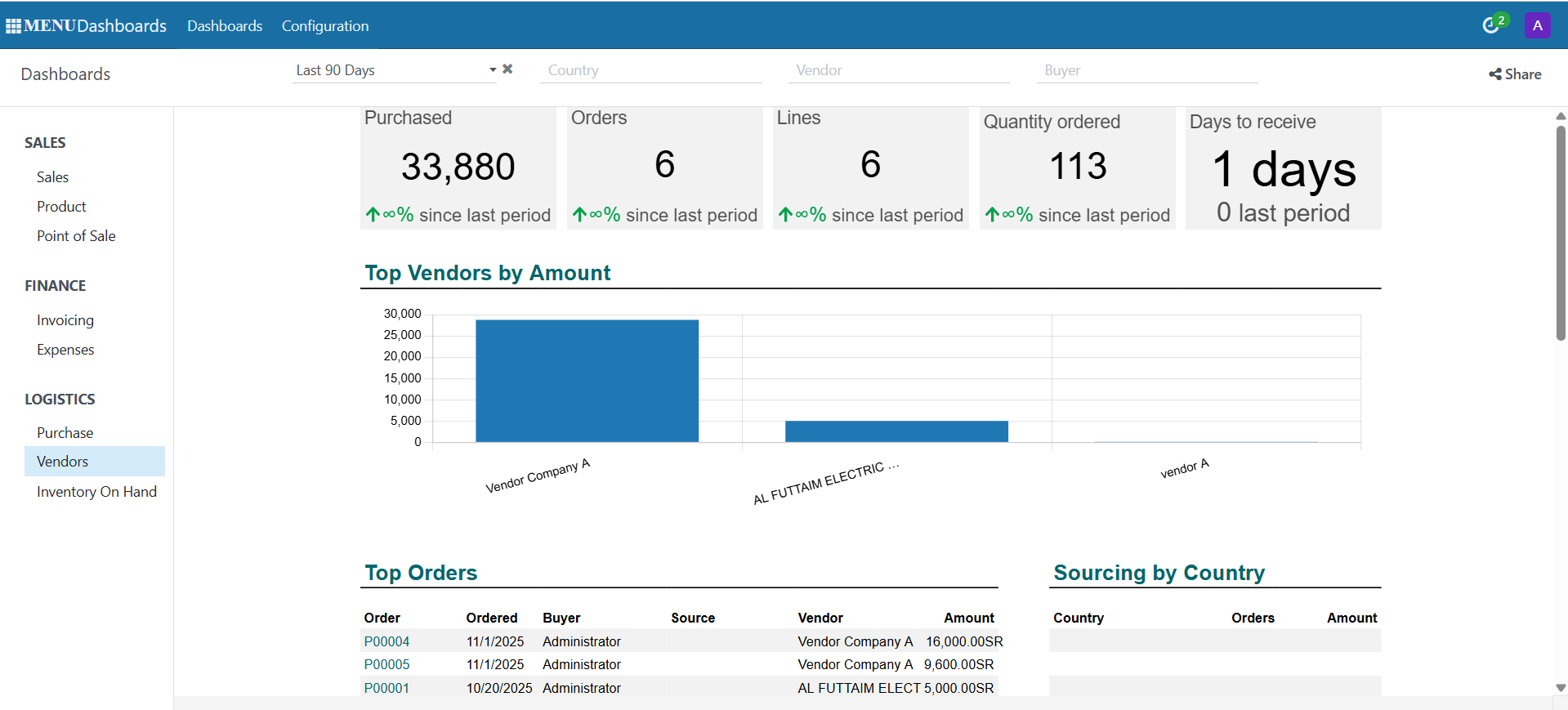Open purchase order P00001 link

click(386, 688)
